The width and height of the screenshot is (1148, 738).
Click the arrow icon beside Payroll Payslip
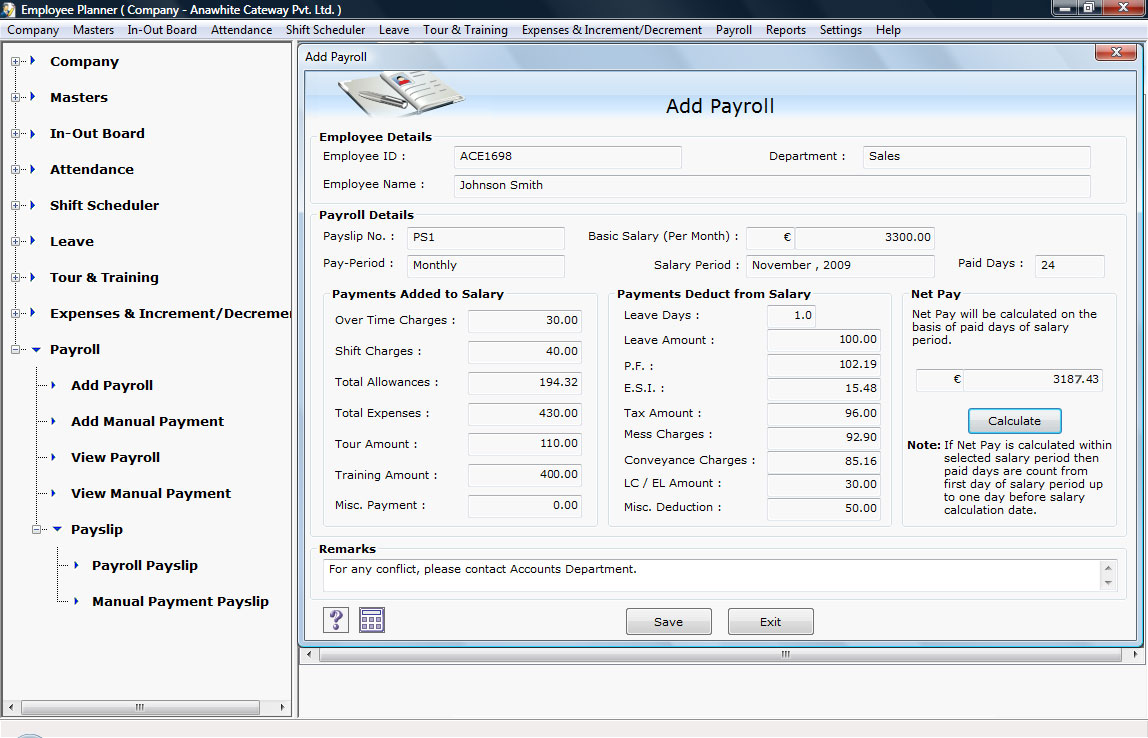click(75, 565)
